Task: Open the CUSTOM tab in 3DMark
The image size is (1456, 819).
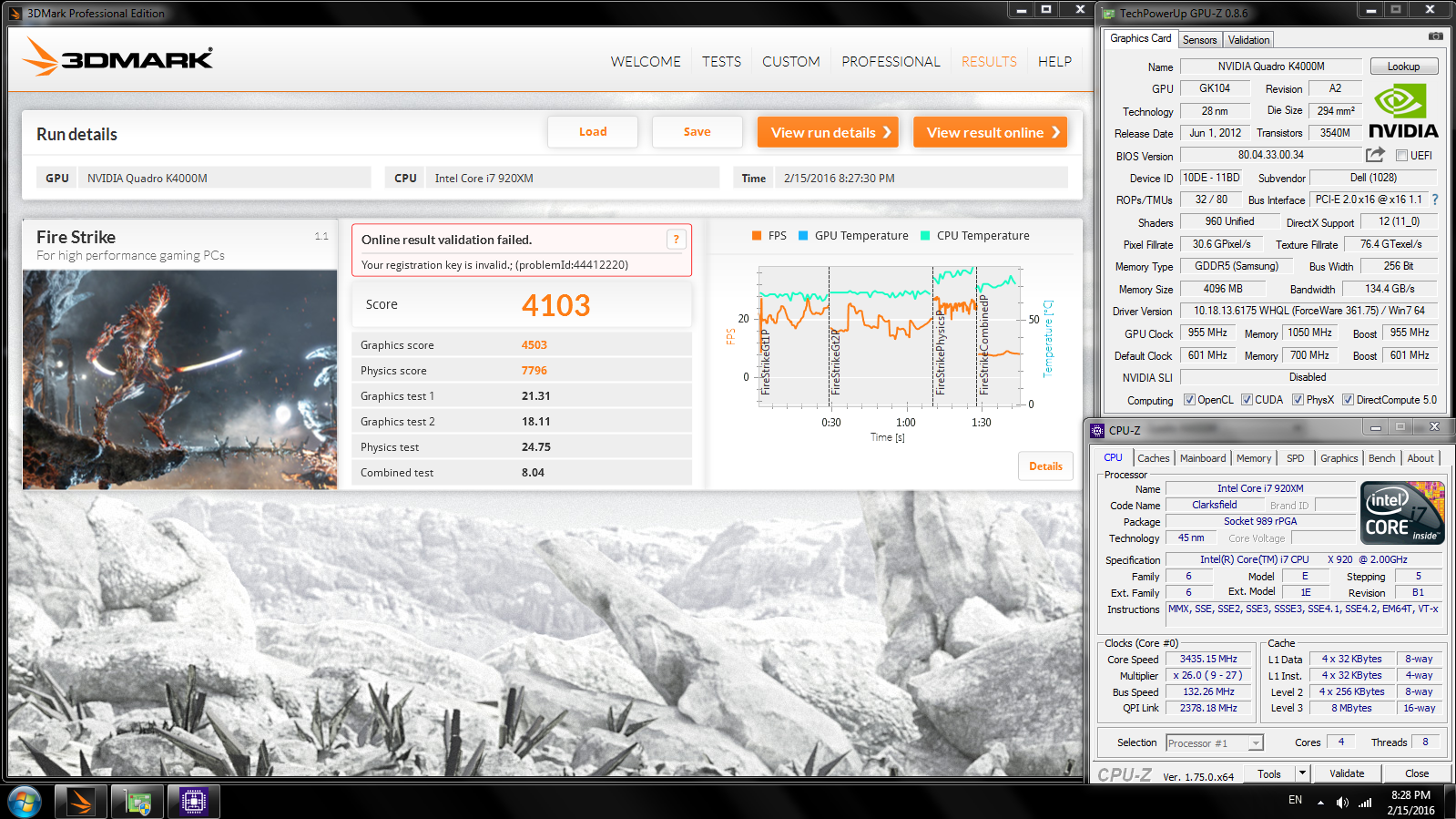Action: coord(790,62)
